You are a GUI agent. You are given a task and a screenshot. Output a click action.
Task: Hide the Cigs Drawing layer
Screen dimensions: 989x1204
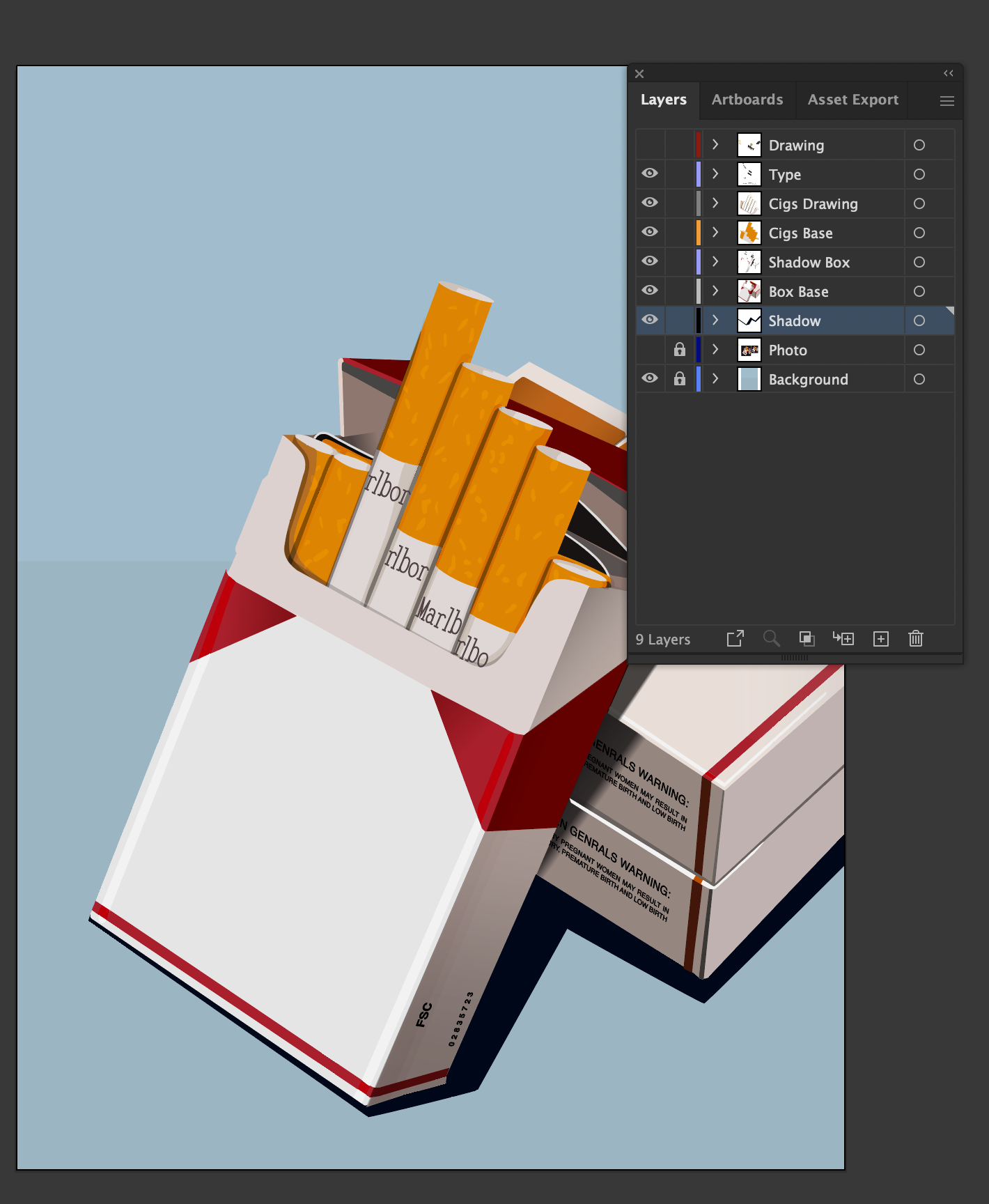(x=650, y=203)
